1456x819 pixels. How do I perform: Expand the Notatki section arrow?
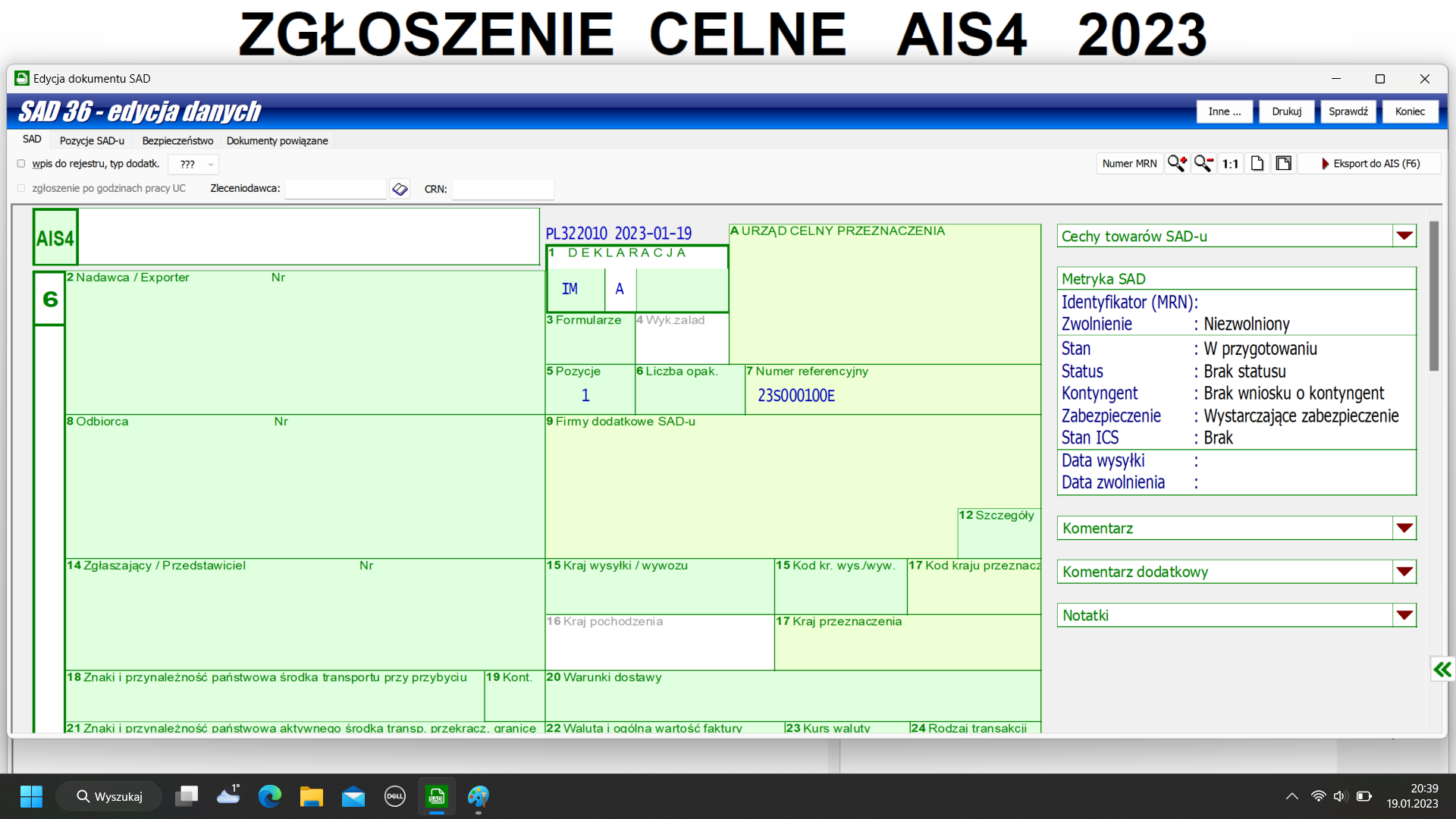(1404, 615)
